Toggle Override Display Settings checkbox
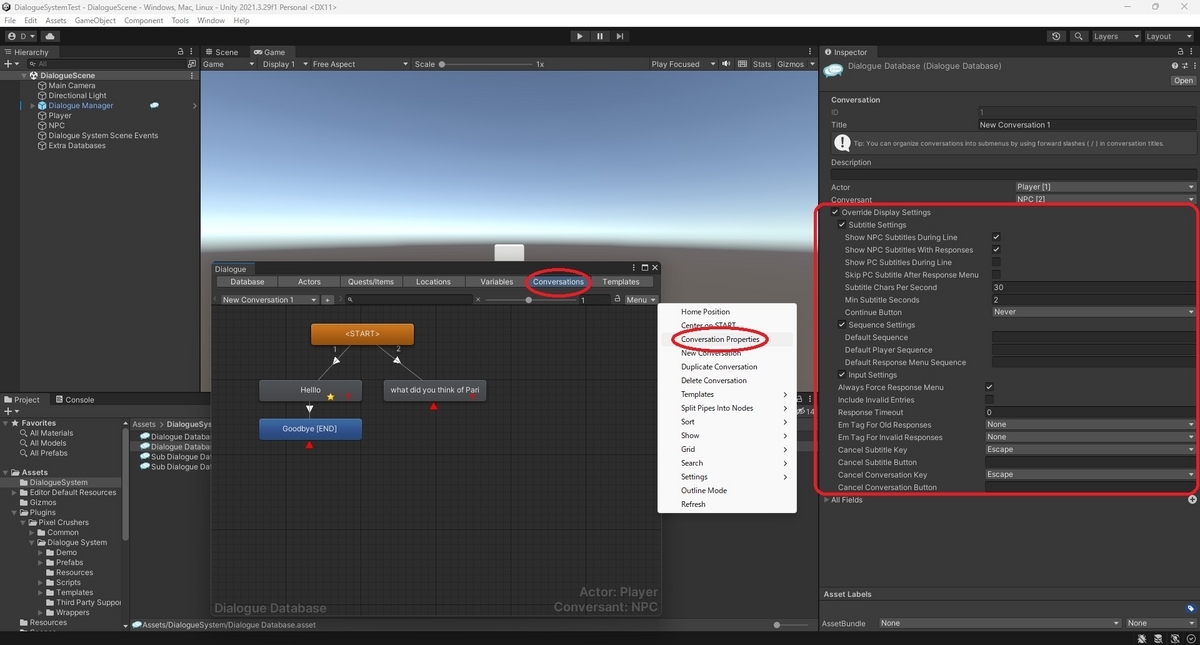1200x645 pixels. [x=835, y=212]
